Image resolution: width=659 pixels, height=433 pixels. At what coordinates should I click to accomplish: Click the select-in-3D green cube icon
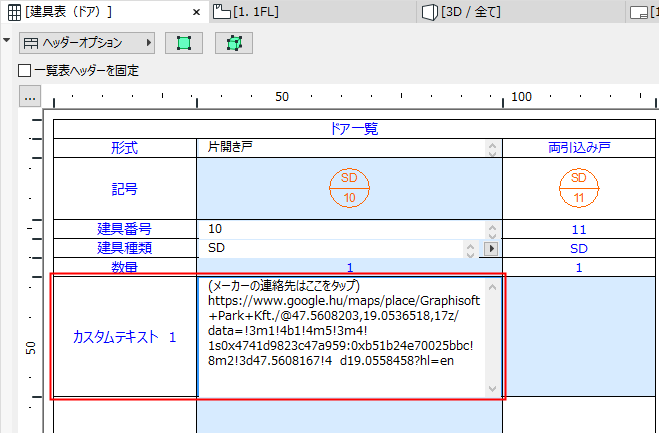coord(234,43)
